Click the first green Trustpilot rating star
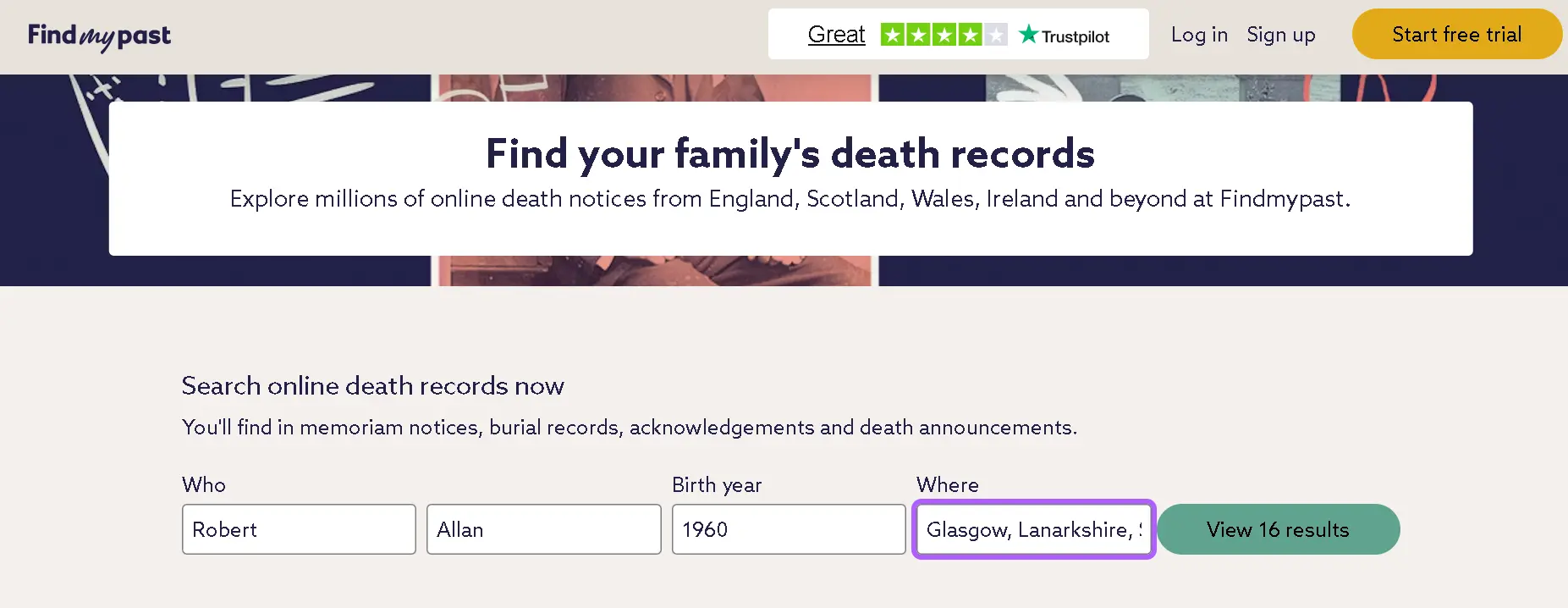Screen dimensions: 1568x608 (x=893, y=35)
